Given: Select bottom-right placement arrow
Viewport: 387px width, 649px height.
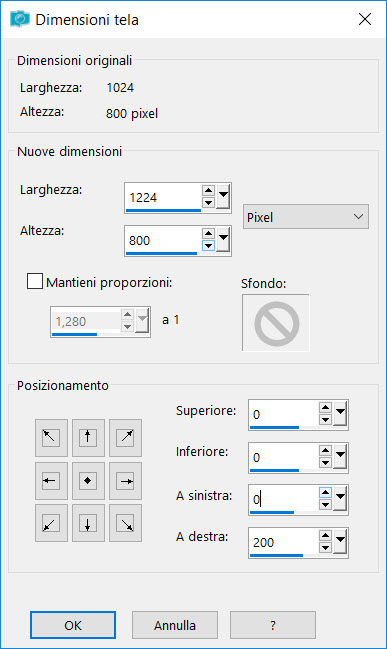Looking at the screenshot, I should (125, 523).
